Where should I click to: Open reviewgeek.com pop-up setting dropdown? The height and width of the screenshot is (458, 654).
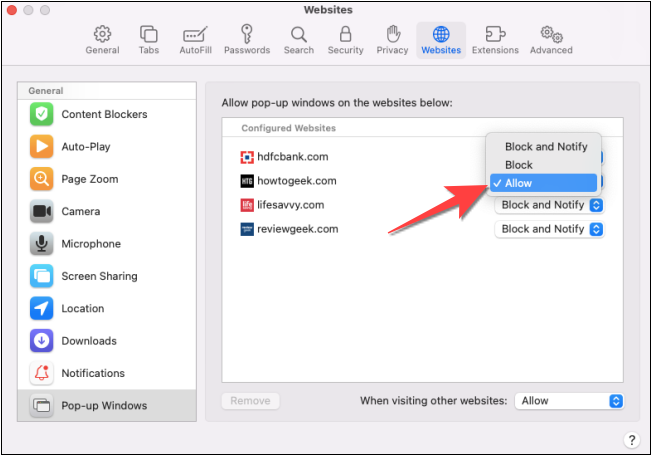coord(549,229)
